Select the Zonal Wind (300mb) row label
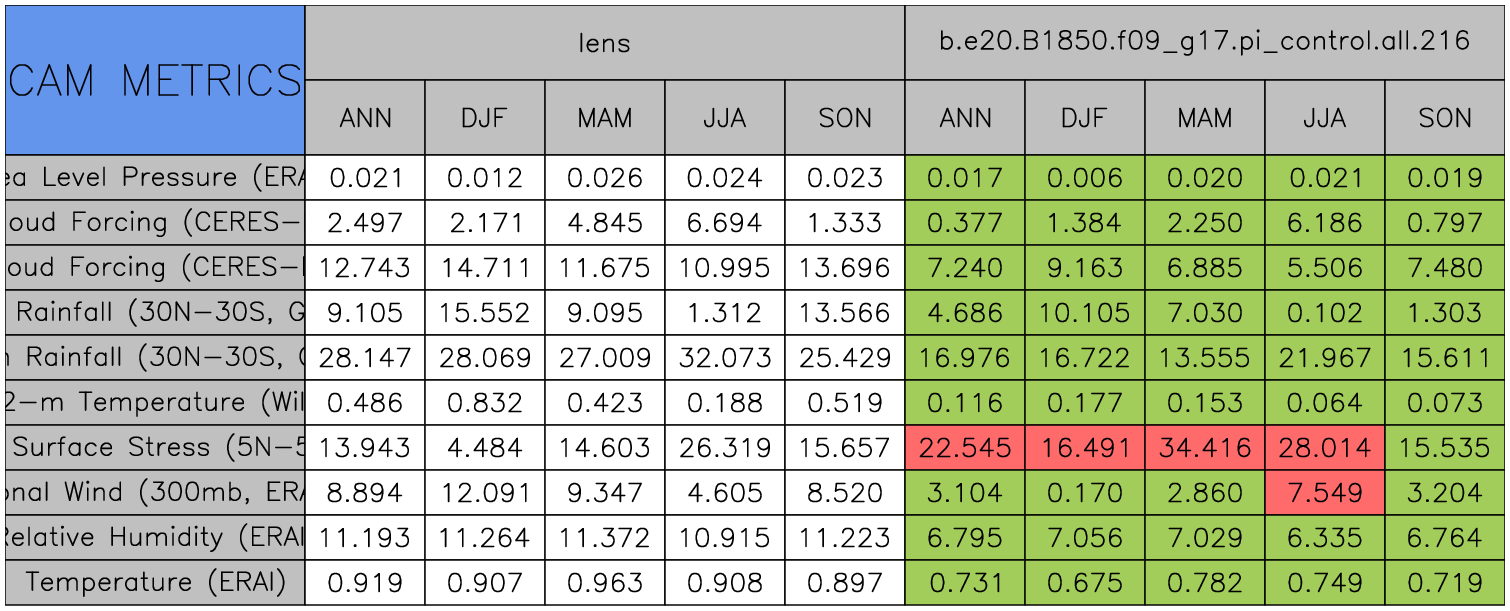This screenshot has height=611, width=1510. click(x=155, y=493)
